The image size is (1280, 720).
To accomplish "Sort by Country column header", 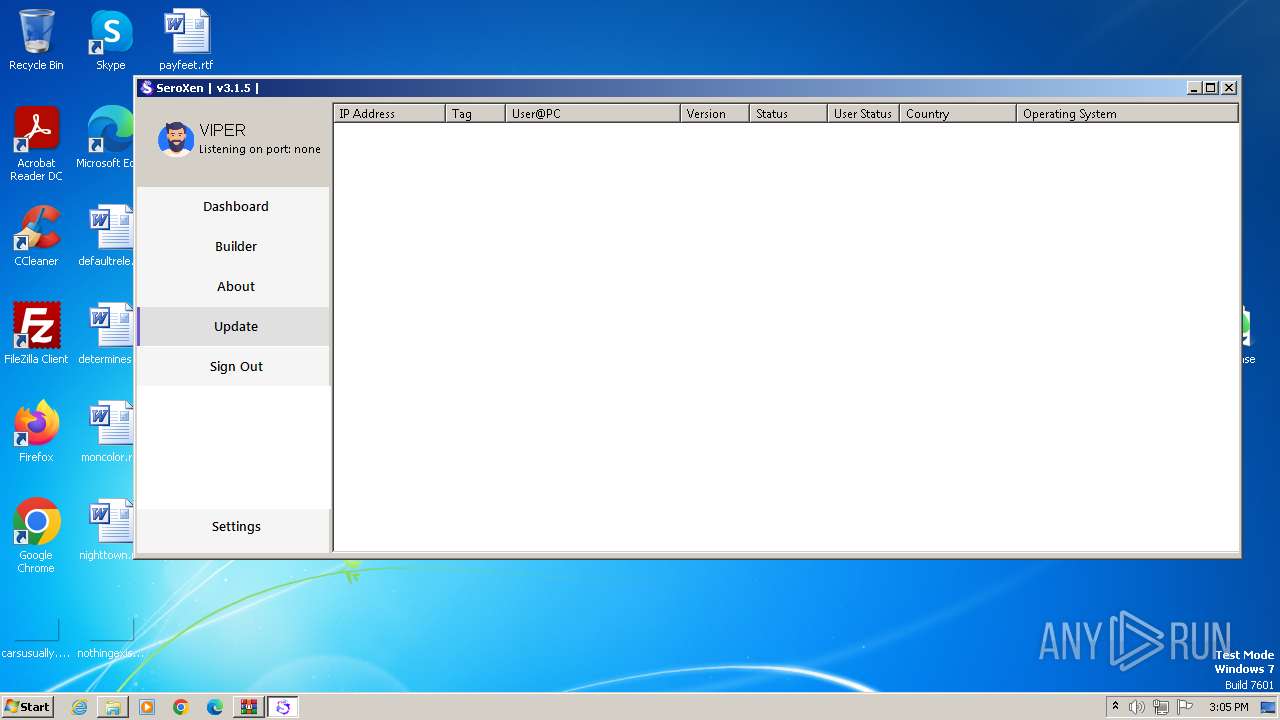I will point(958,113).
